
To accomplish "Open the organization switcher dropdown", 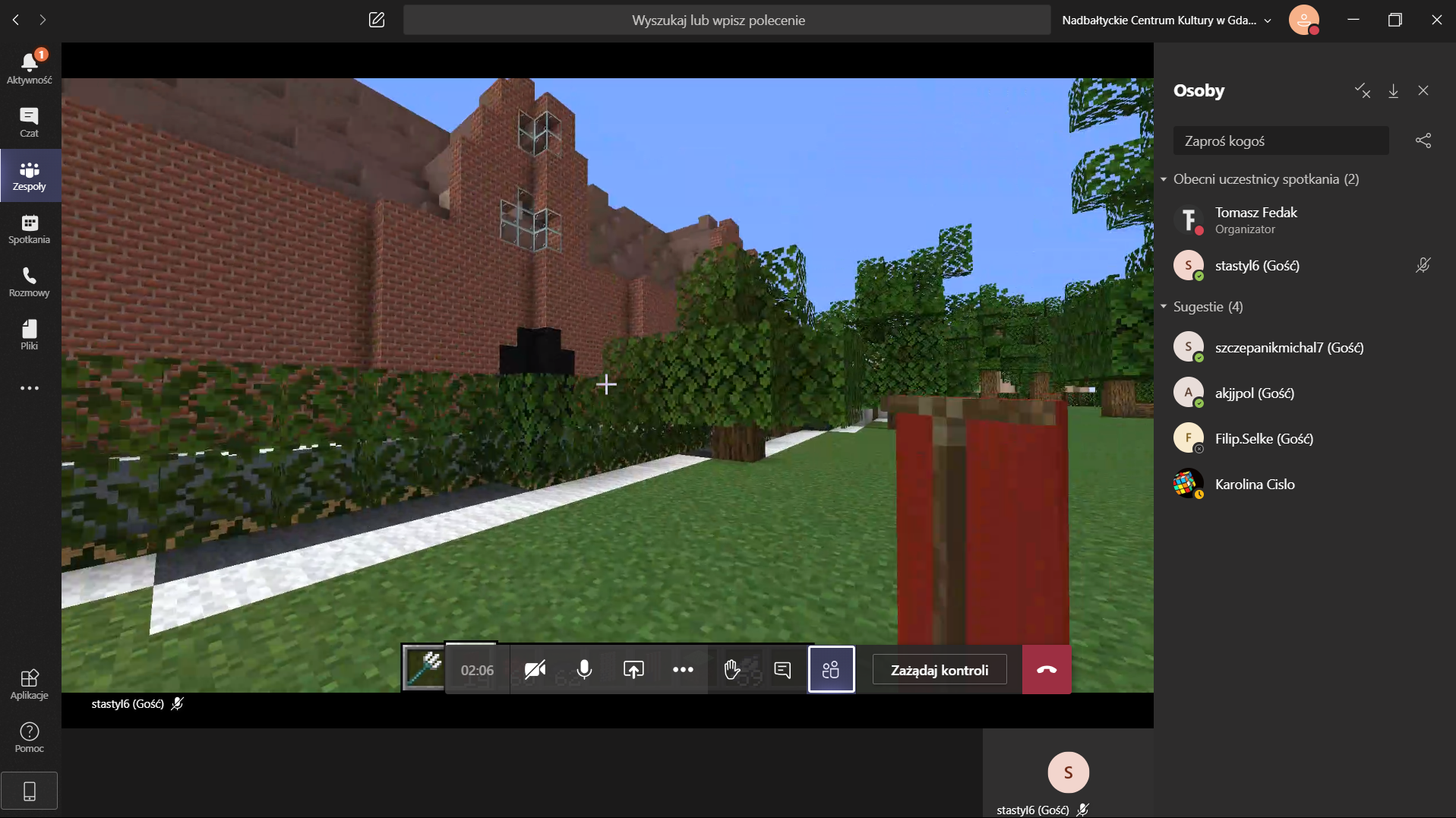I will tap(1167, 21).
